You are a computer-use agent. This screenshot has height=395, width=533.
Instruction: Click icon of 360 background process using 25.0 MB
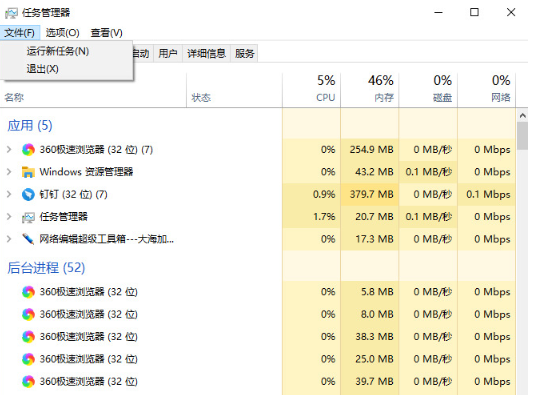(x=28, y=359)
